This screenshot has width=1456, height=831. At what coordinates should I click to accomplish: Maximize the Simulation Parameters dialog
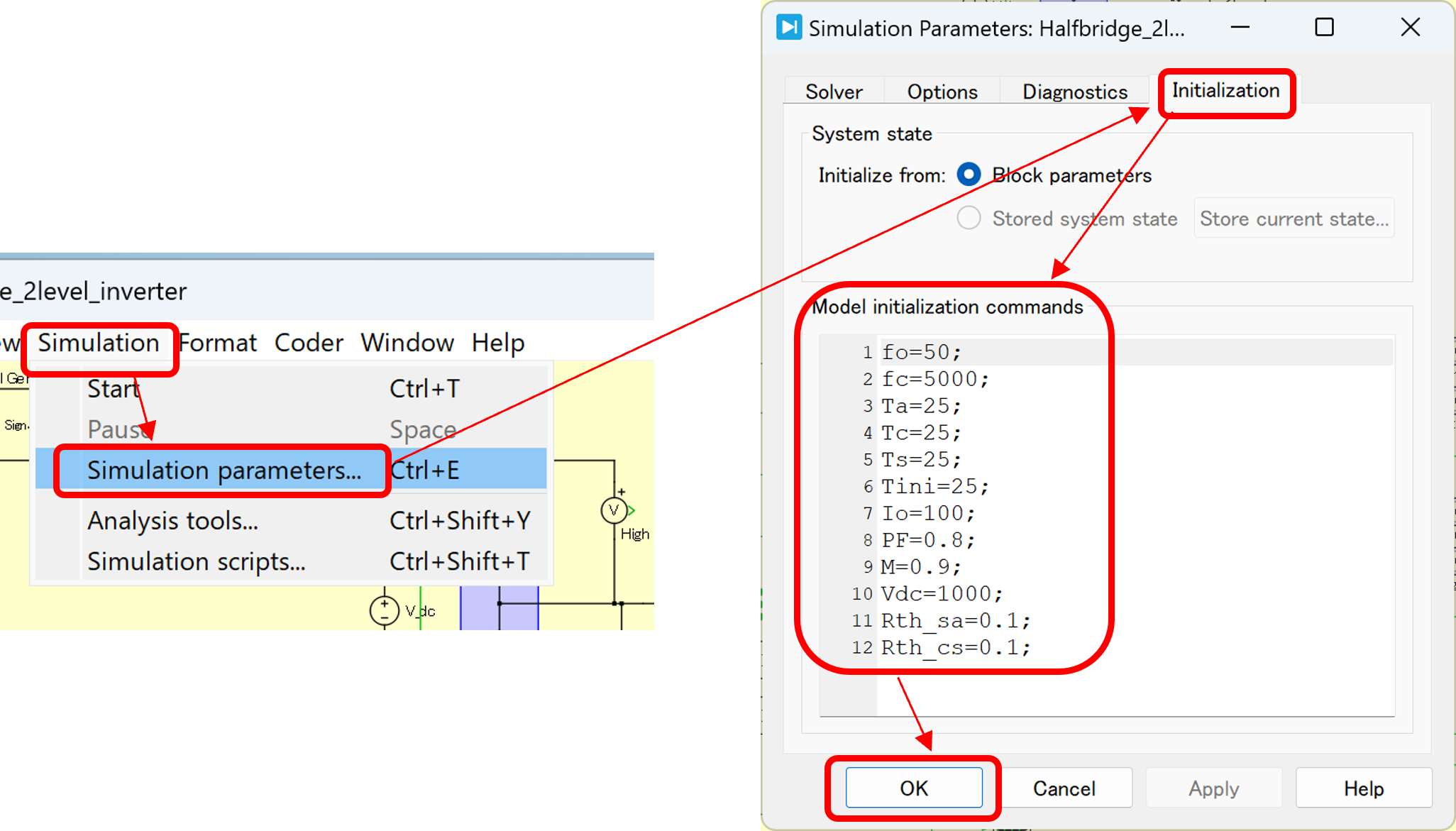pyautogui.click(x=1324, y=28)
